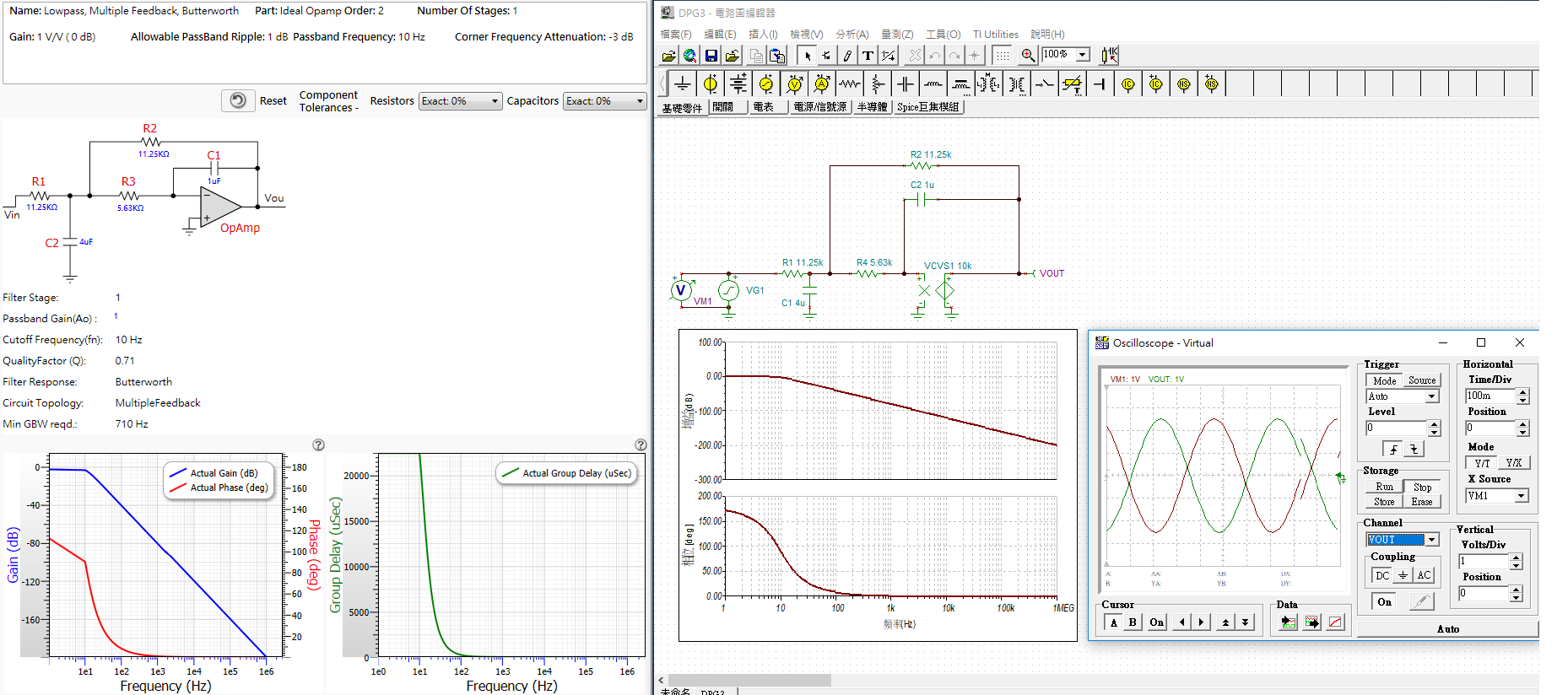Select the voltmeter component icon
Viewport: 1568px width, 695px height.
794,84
